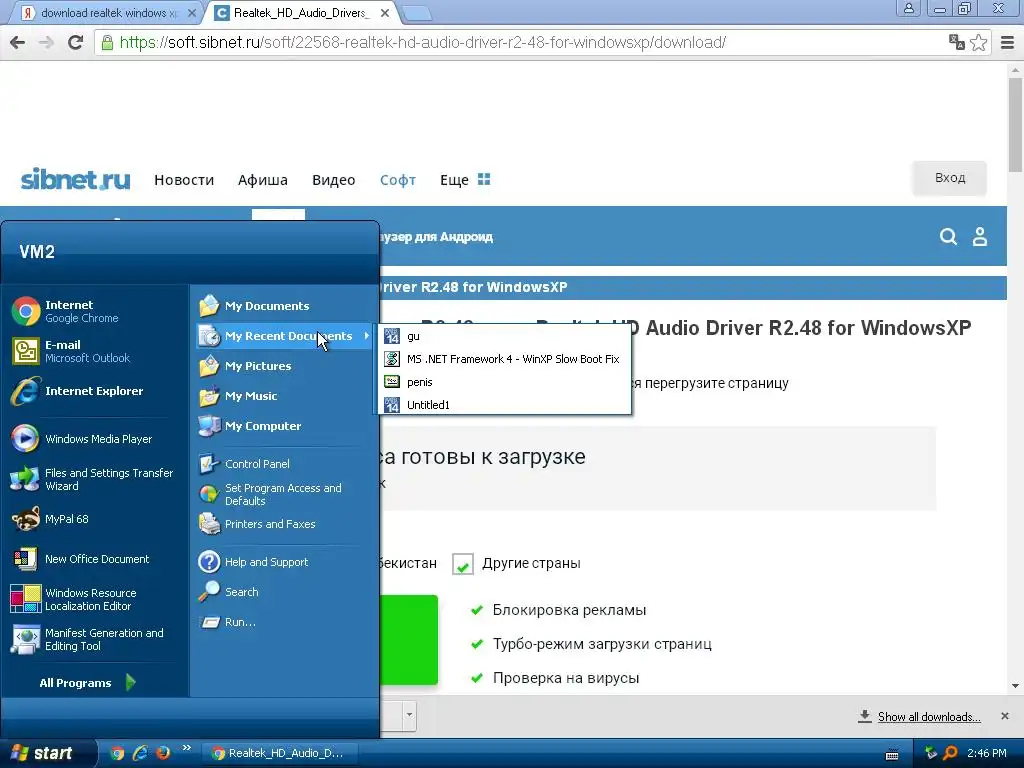
Task: Go to Софт section
Action: coord(398,180)
